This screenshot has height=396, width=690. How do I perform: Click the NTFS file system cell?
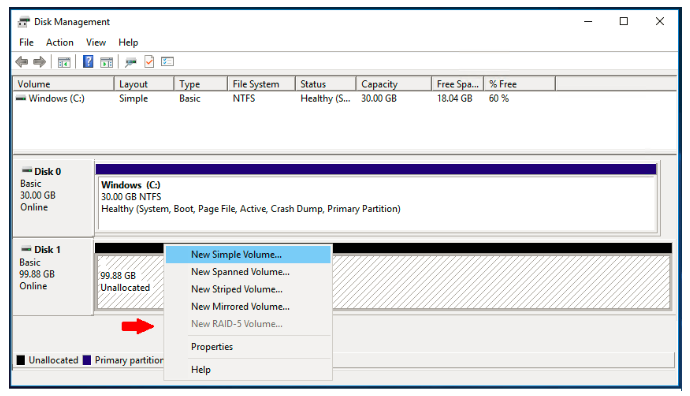pos(244,98)
